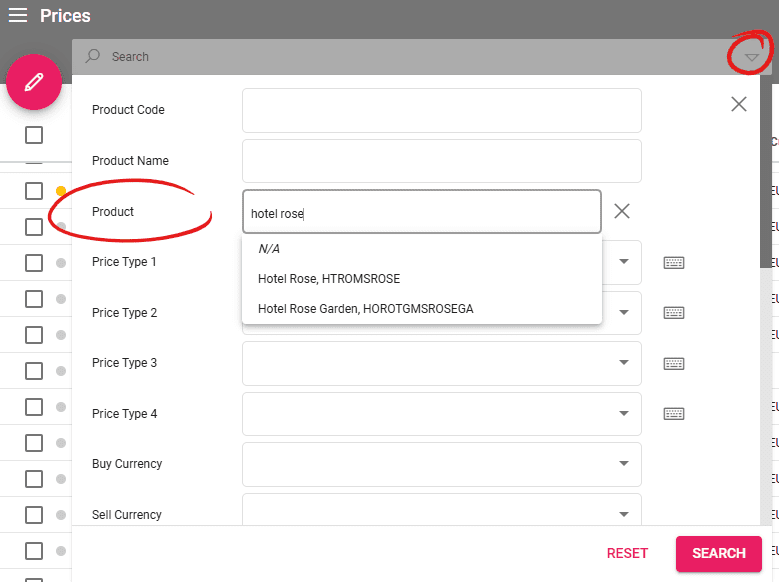780x582 pixels.
Task: Open keyboard icon beside Price Type 4
Action: coord(674,413)
